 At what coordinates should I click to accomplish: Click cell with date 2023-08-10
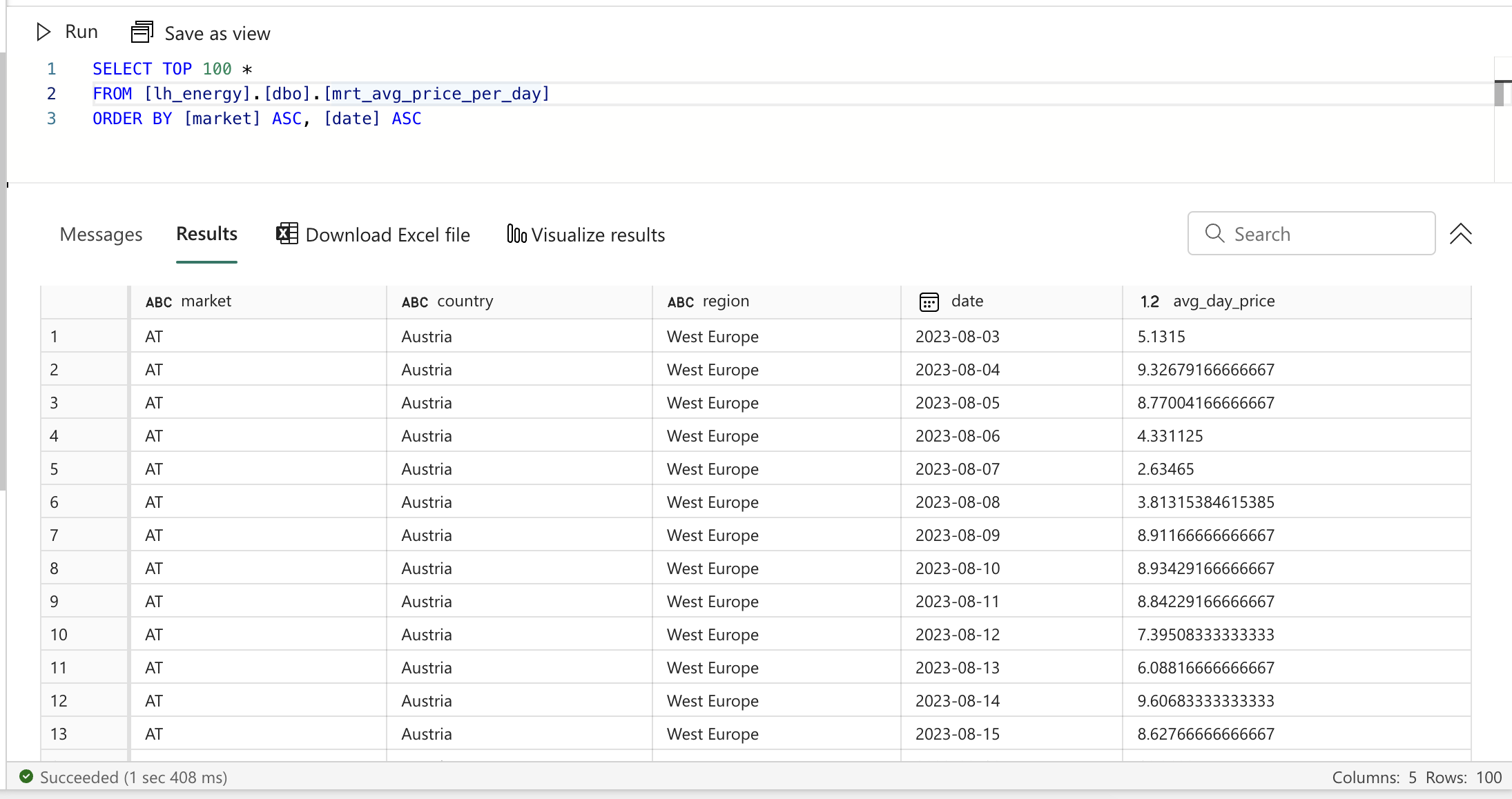(x=957, y=569)
